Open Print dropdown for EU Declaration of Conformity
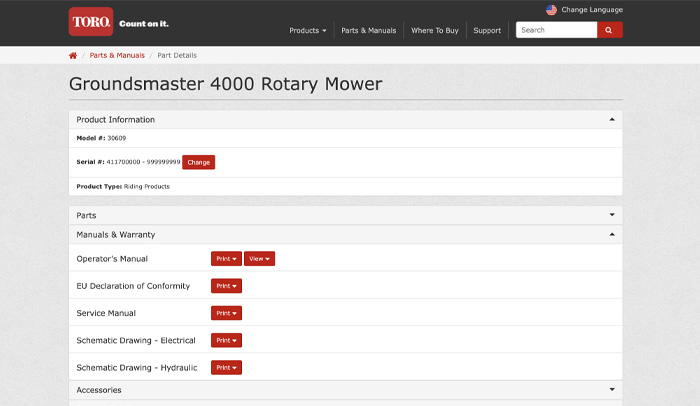 (x=226, y=286)
